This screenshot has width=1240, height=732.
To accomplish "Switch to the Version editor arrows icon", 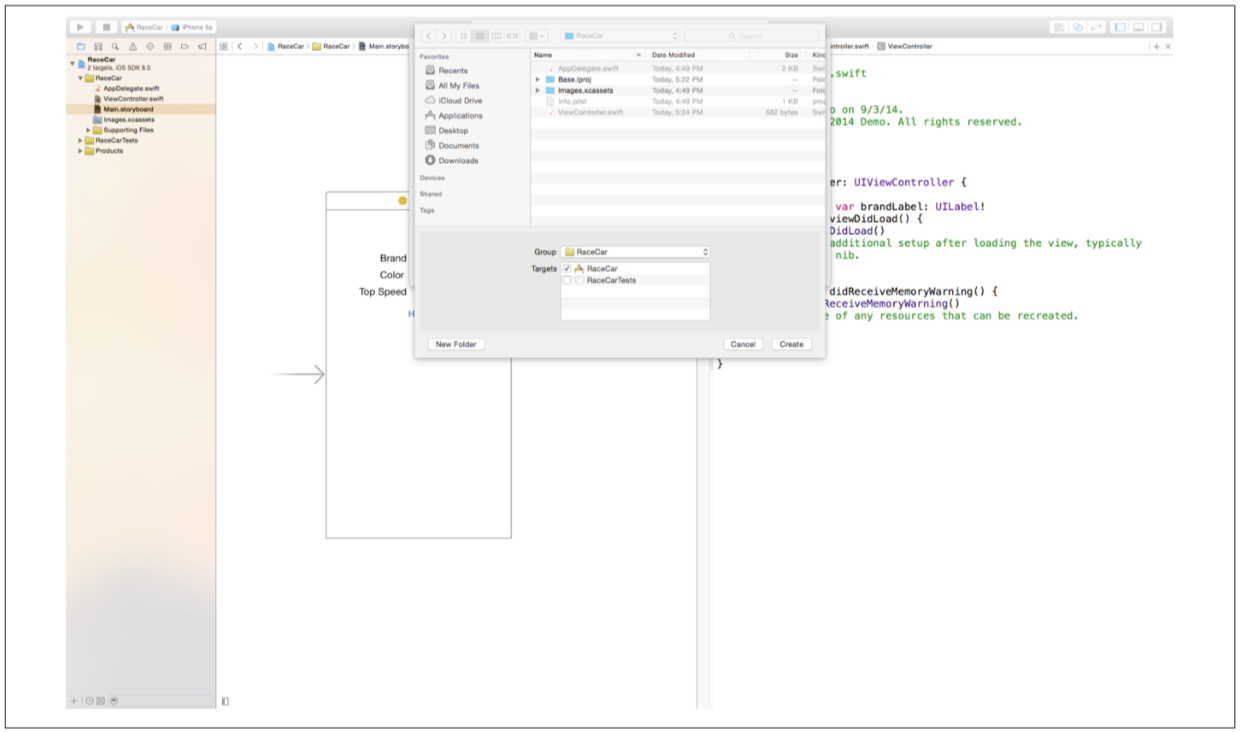I will [1096, 27].
